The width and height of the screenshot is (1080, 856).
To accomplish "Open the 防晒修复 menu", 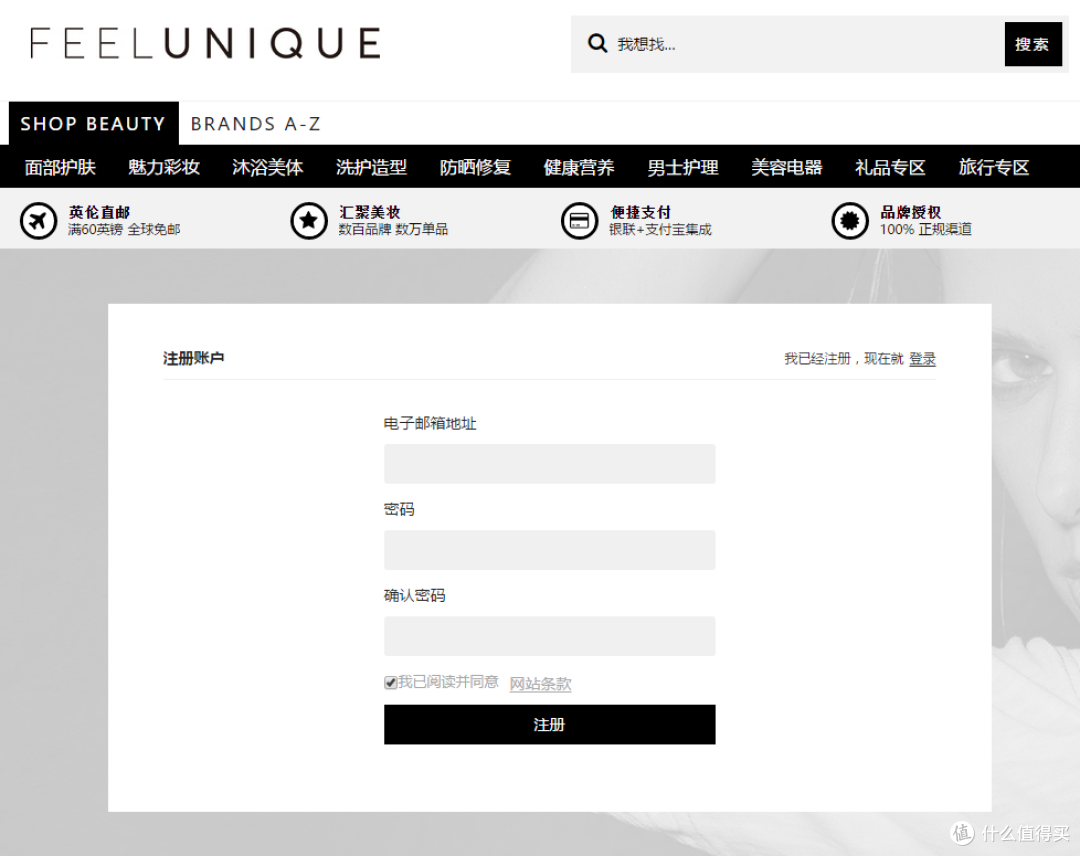I will [475, 167].
